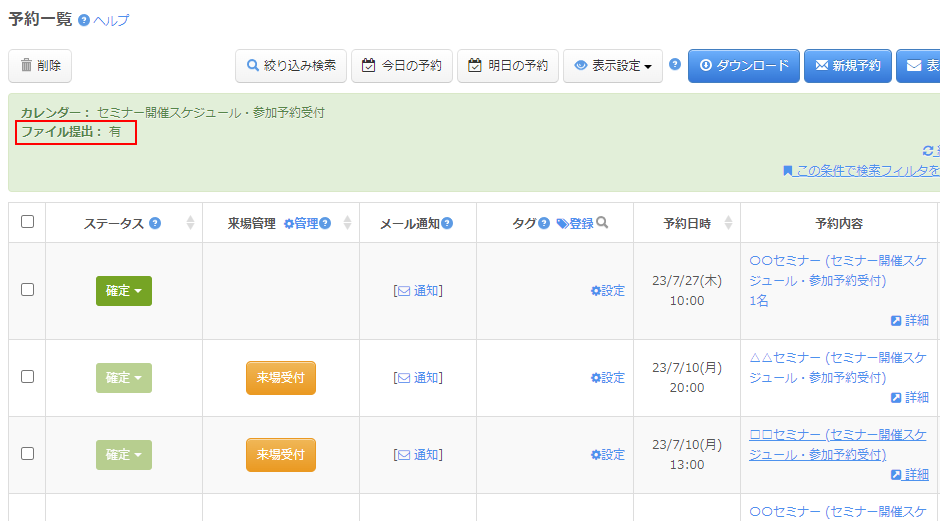Click the help icon beside 予約一覧 title
This screenshot has height=521, width=940.
(84, 20)
